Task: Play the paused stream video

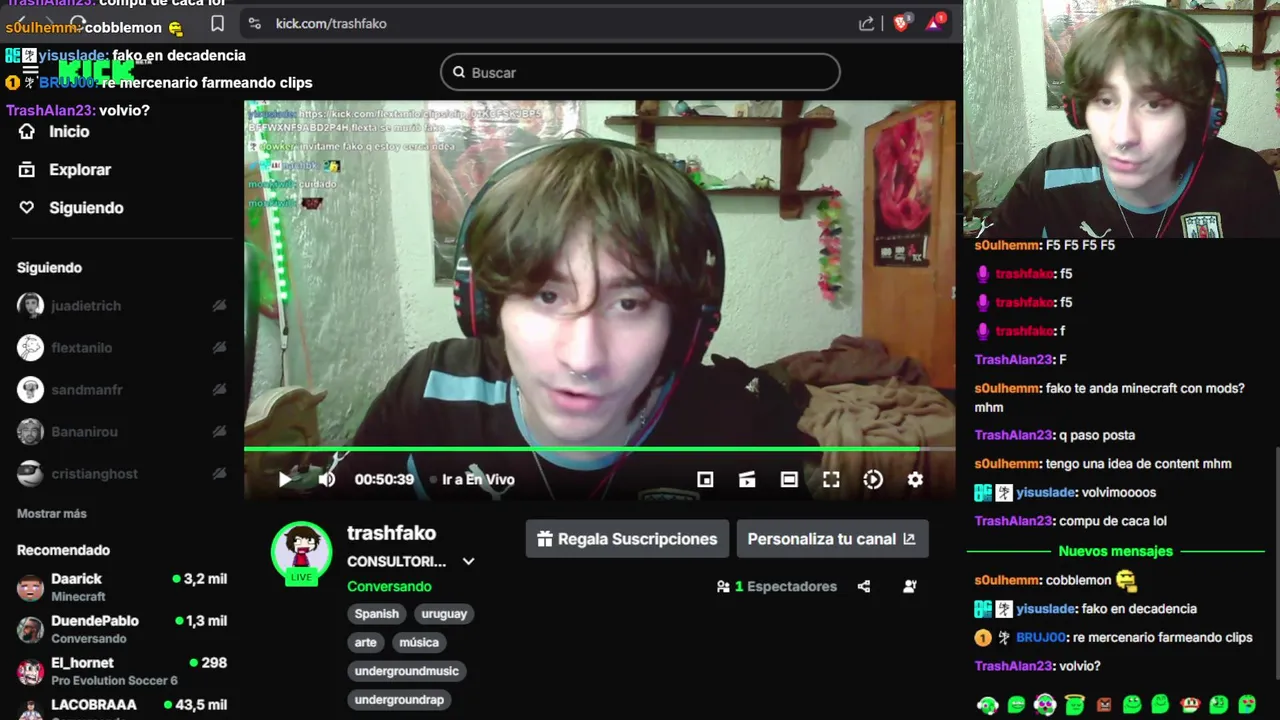Action: click(x=285, y=479)
